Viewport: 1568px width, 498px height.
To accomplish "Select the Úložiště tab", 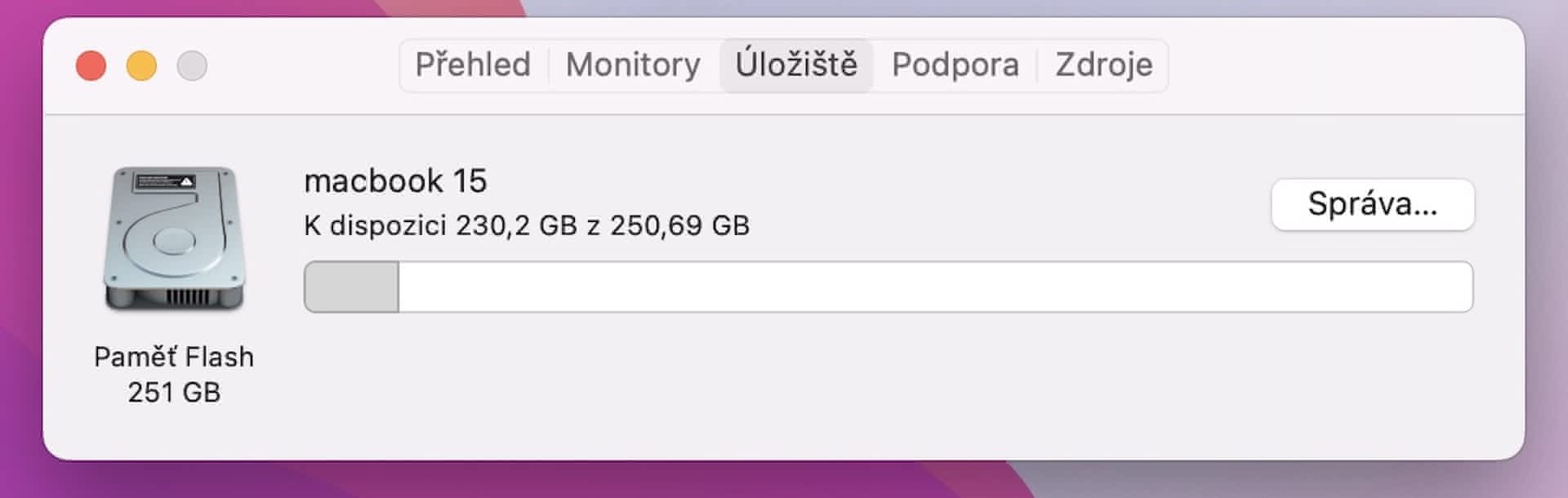I will tap(796, 64).
